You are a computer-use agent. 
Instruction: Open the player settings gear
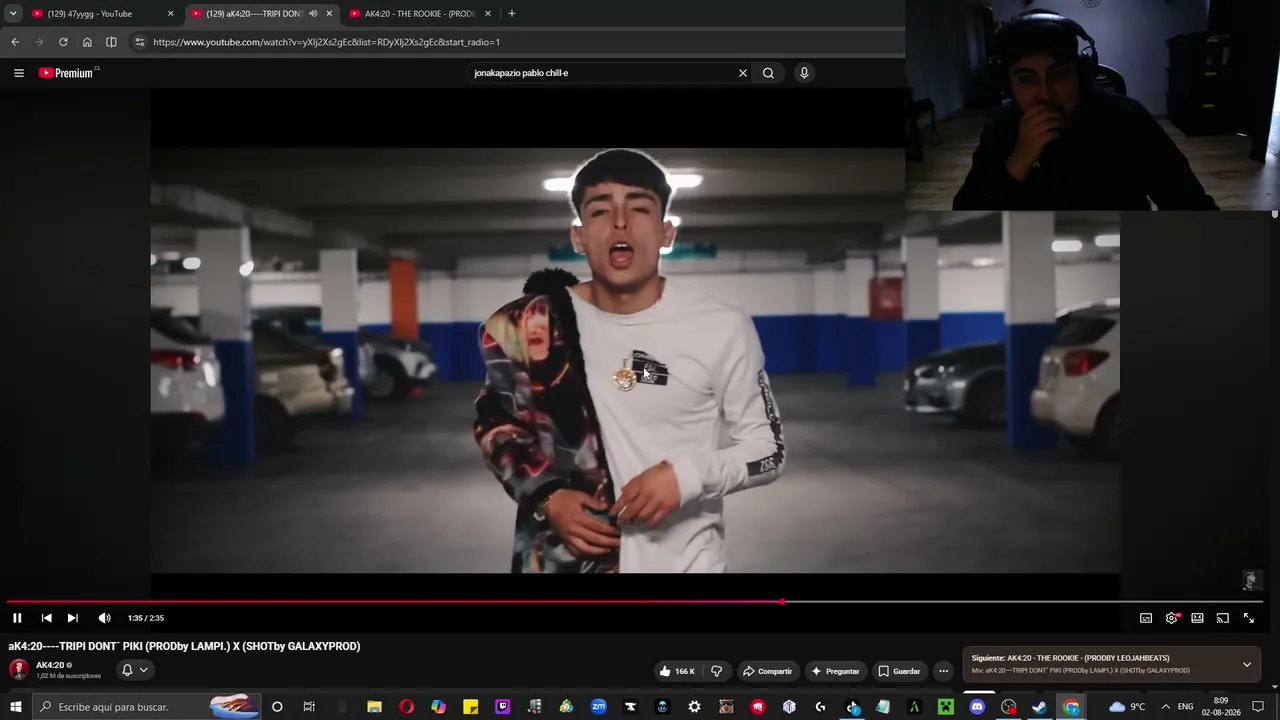click(x=1172, y=618)
